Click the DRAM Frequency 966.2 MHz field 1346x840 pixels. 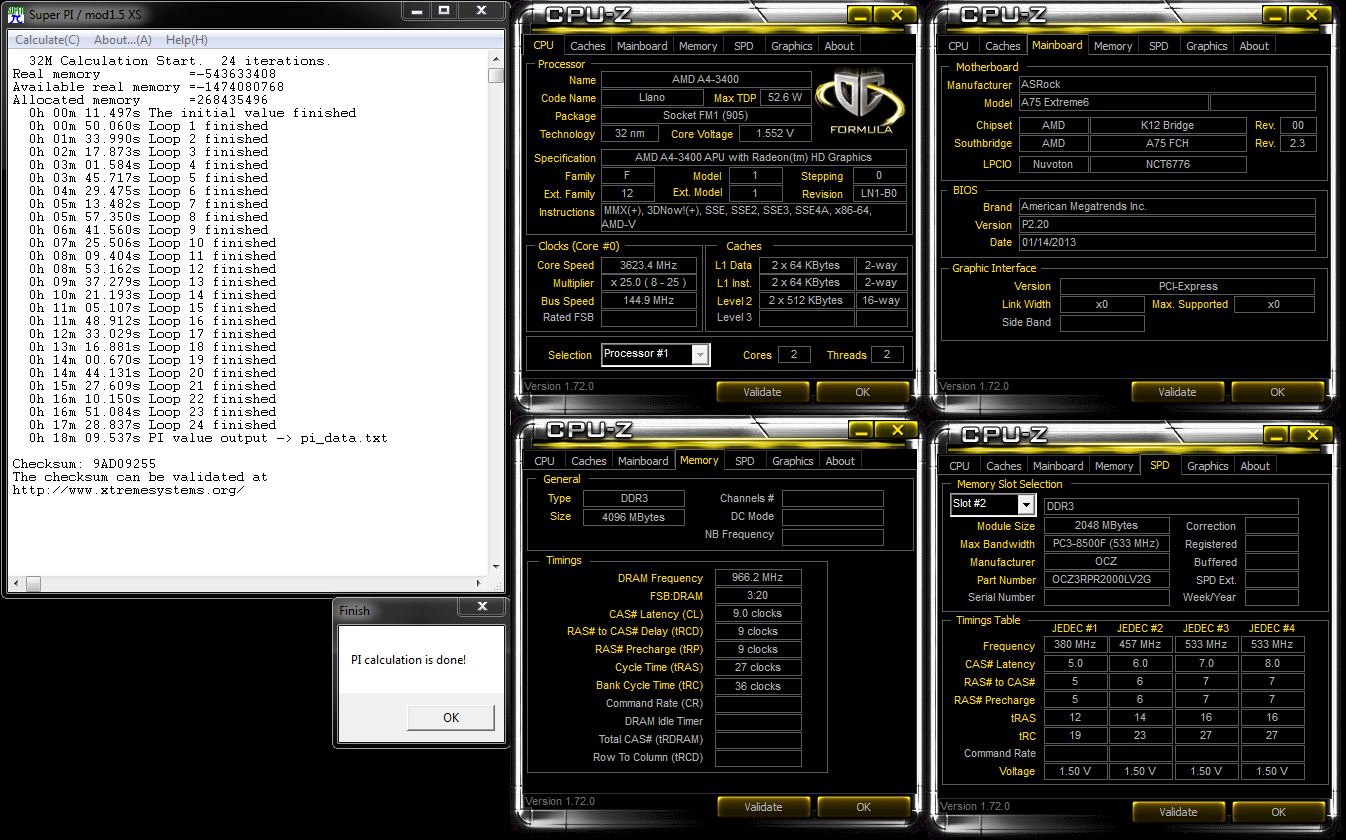click(x=758, y=578)
